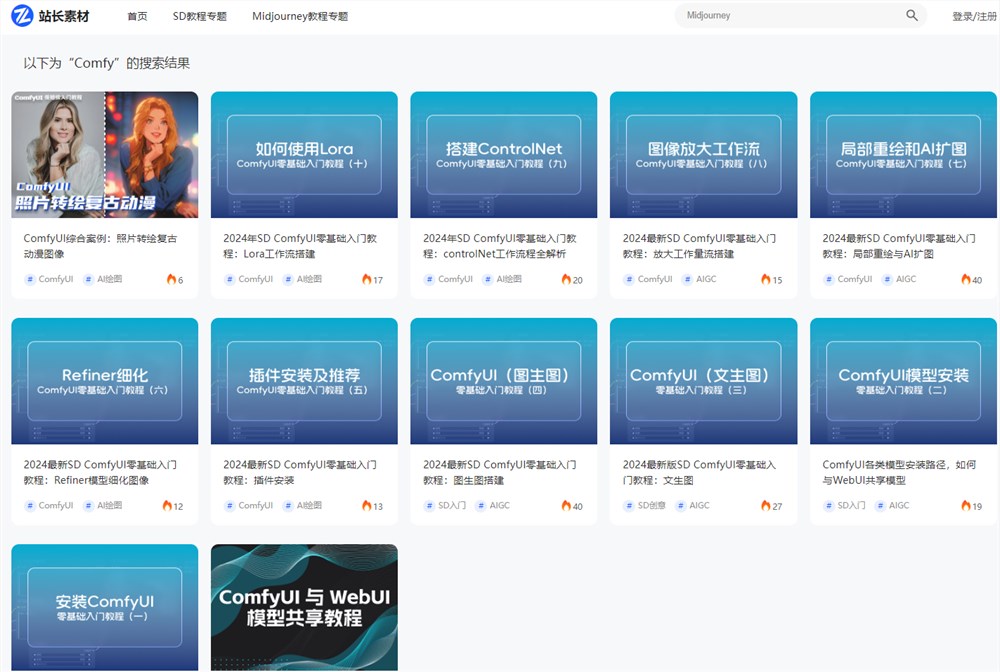The image size is (1000, 672).
Task: Click AIGC tag on 局部重绘 card
Action: click(x=899, y=279)
